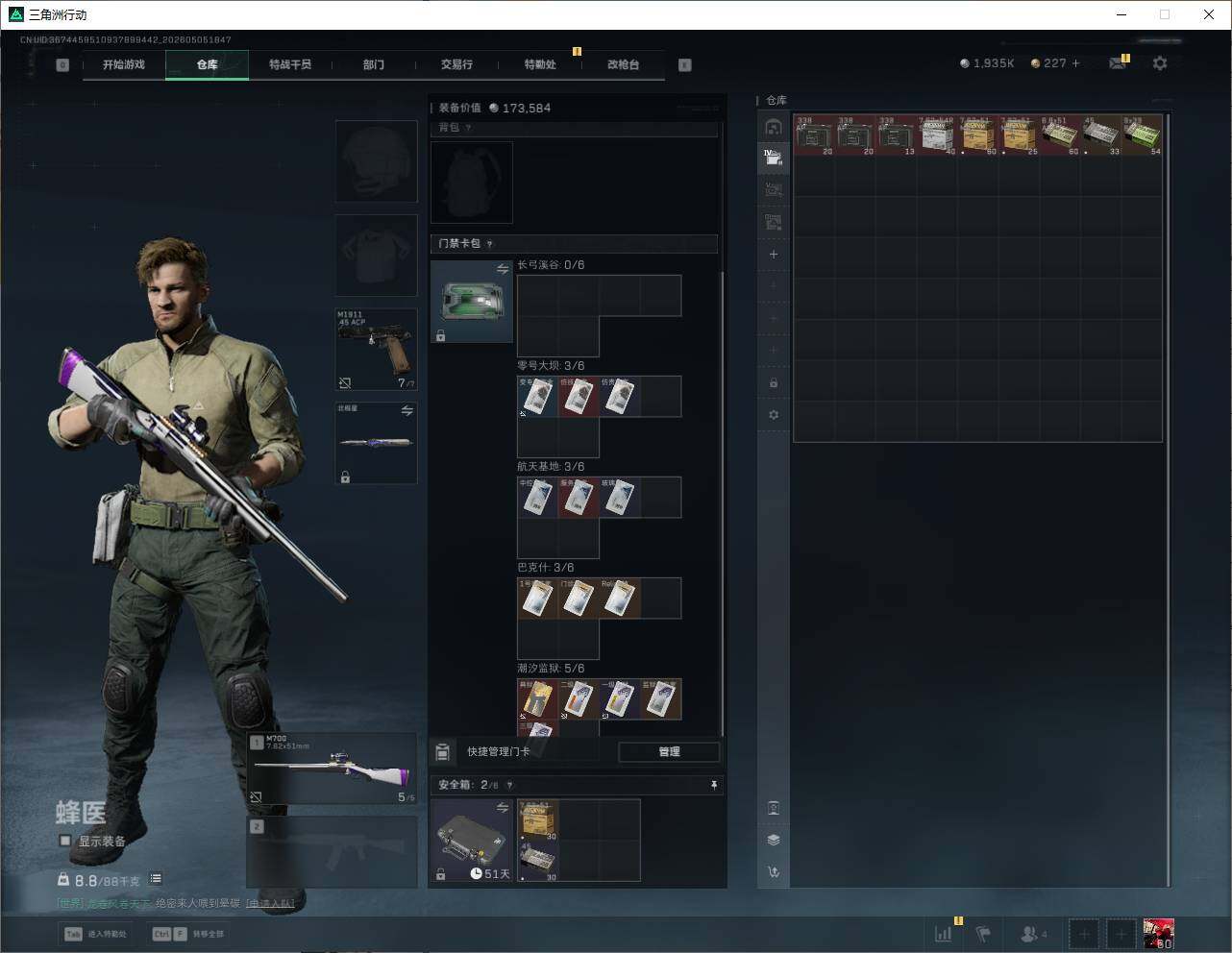Switch to the 特战干员 tab

tap(290, 64)
